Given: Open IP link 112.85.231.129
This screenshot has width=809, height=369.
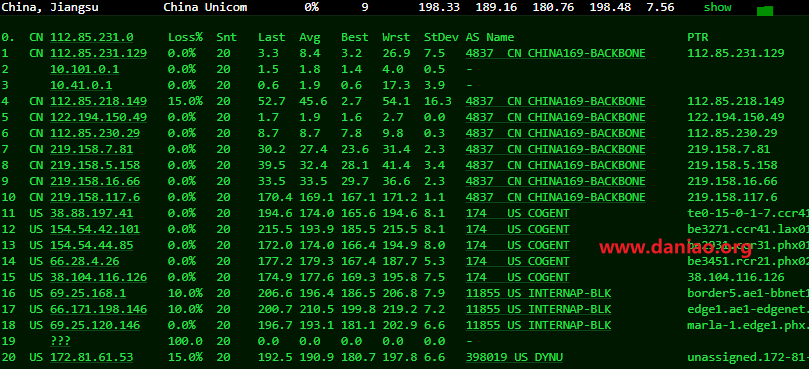Looking at the screenshot, I should tap(99, 53).
